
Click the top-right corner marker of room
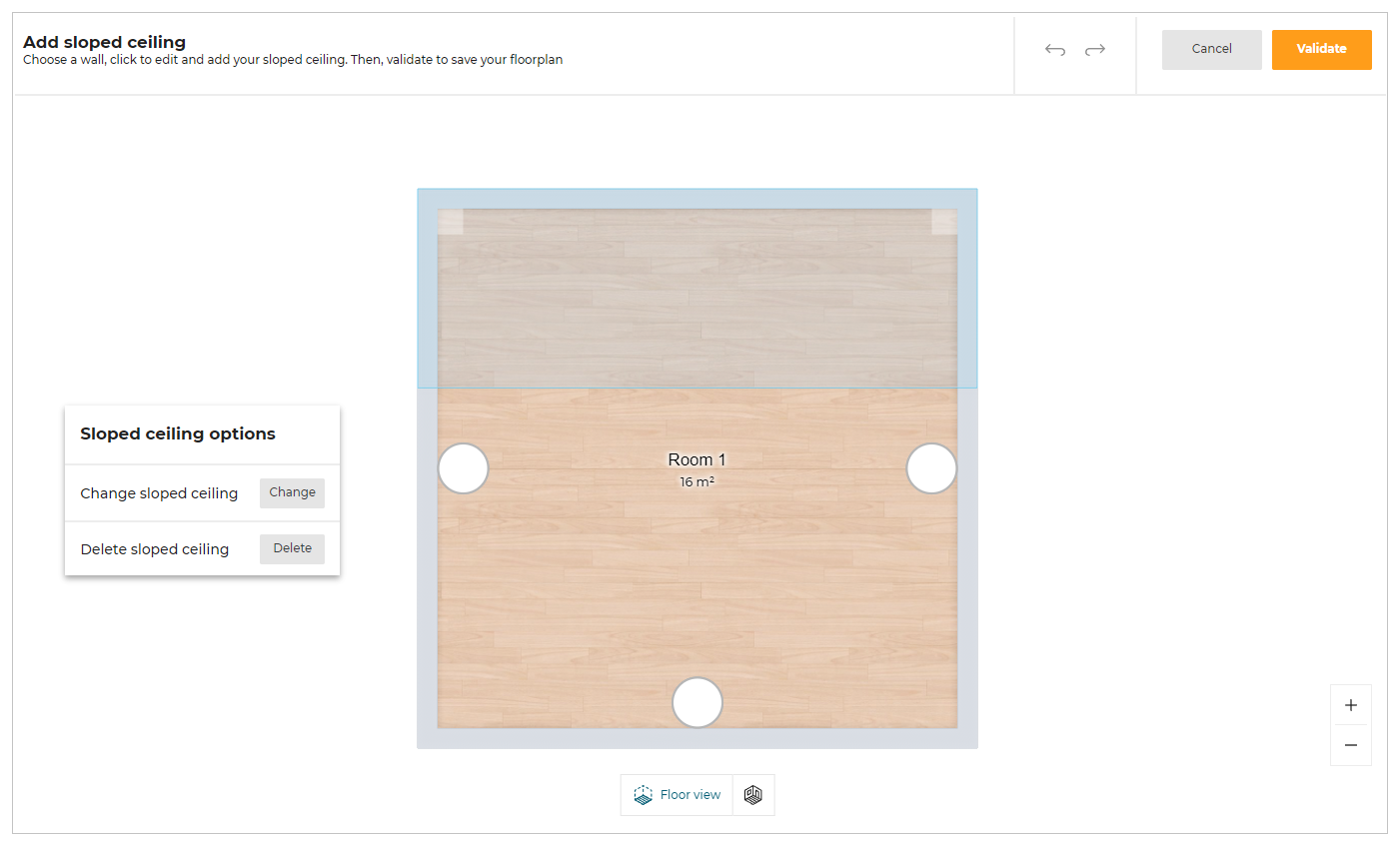(943, 222)
